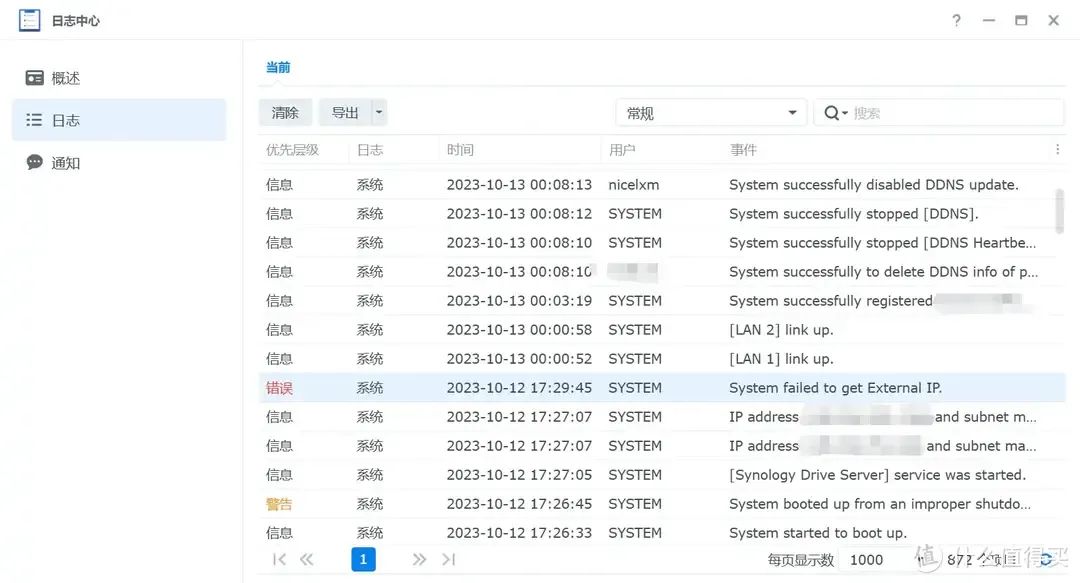Open the 概述 overview section in sidebar

(65, 78)
